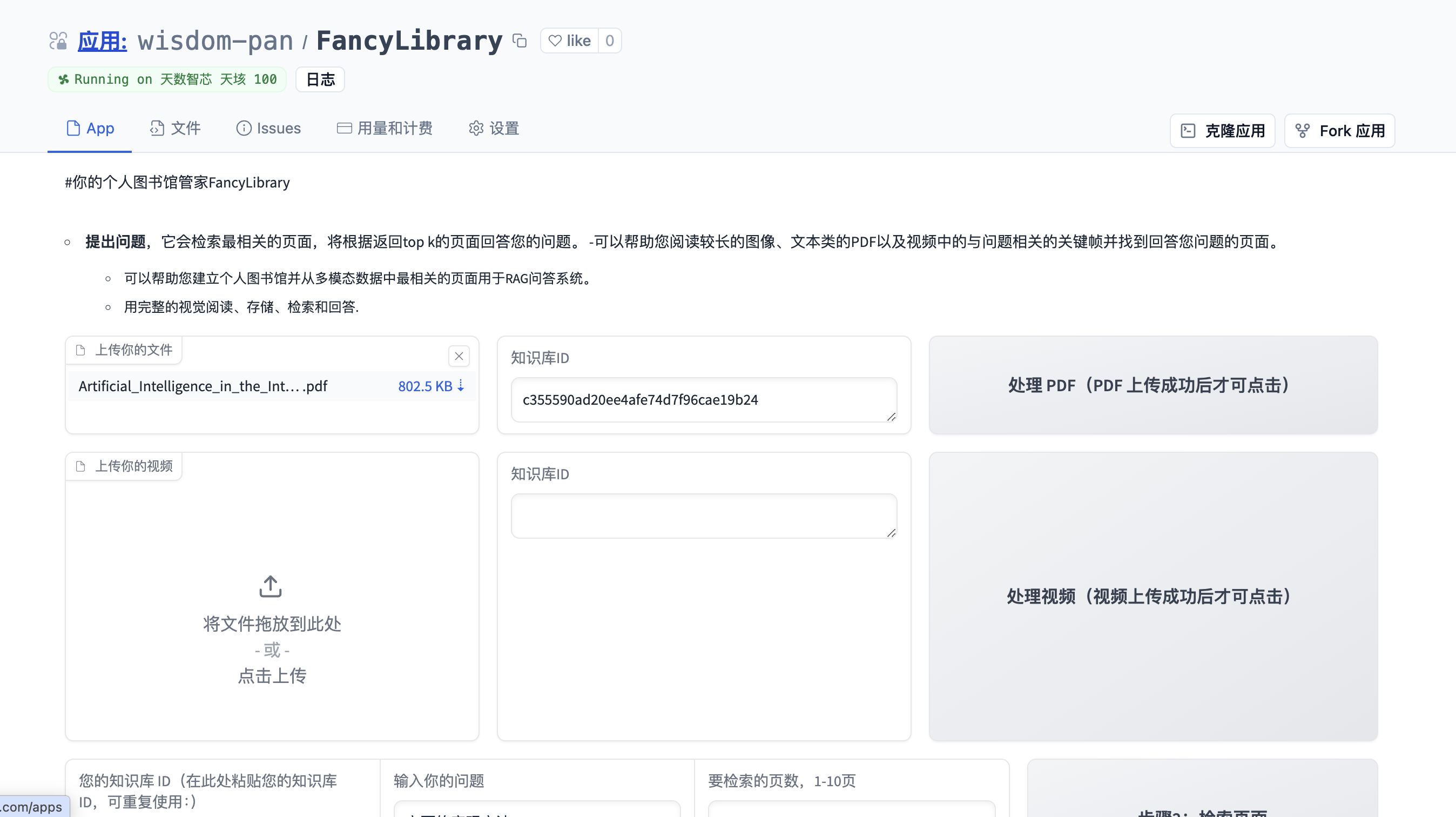Open the 日志 logs button
The height and width of the screenshot is (817, 1456).
(320, 79)
